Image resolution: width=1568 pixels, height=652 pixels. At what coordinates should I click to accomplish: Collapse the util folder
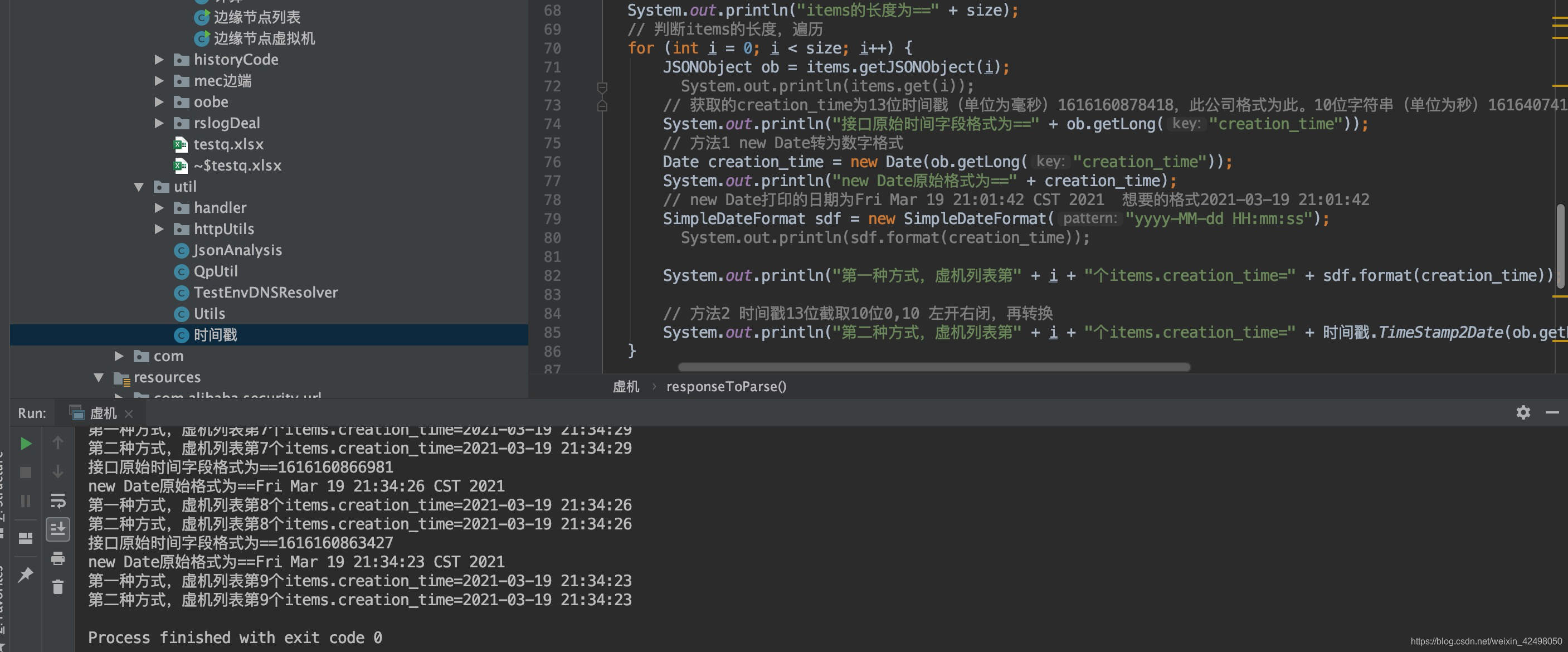tap(139, 187)
